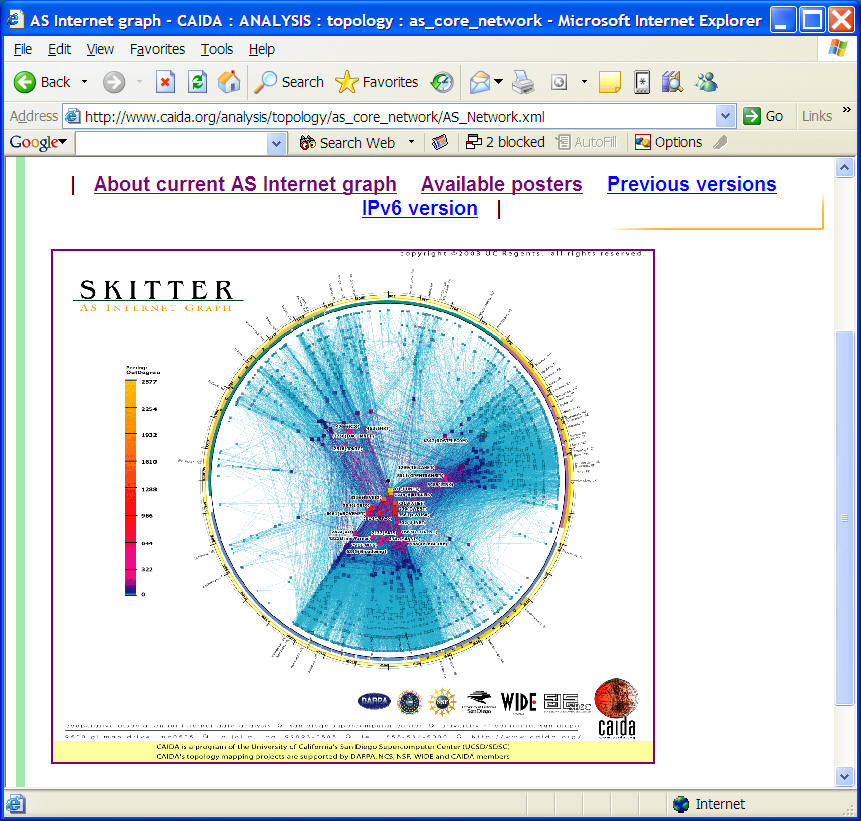The height and width of the screenshot is (821, 861).
Task: Click the Windows flag logo
Action: tap(837, 48)
